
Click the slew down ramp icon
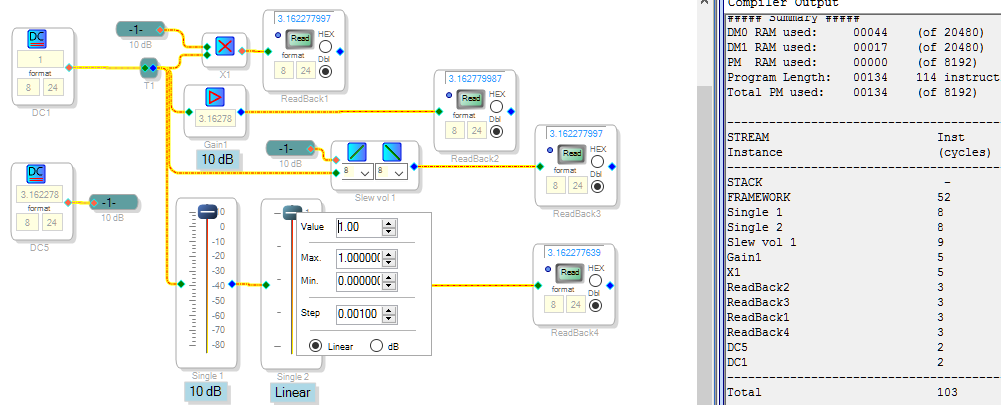click(x=392, y=153)
